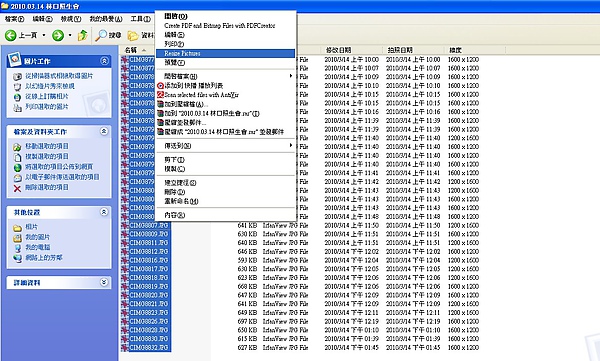Go back with the 上一頁 arrow button

click(21, 35)
